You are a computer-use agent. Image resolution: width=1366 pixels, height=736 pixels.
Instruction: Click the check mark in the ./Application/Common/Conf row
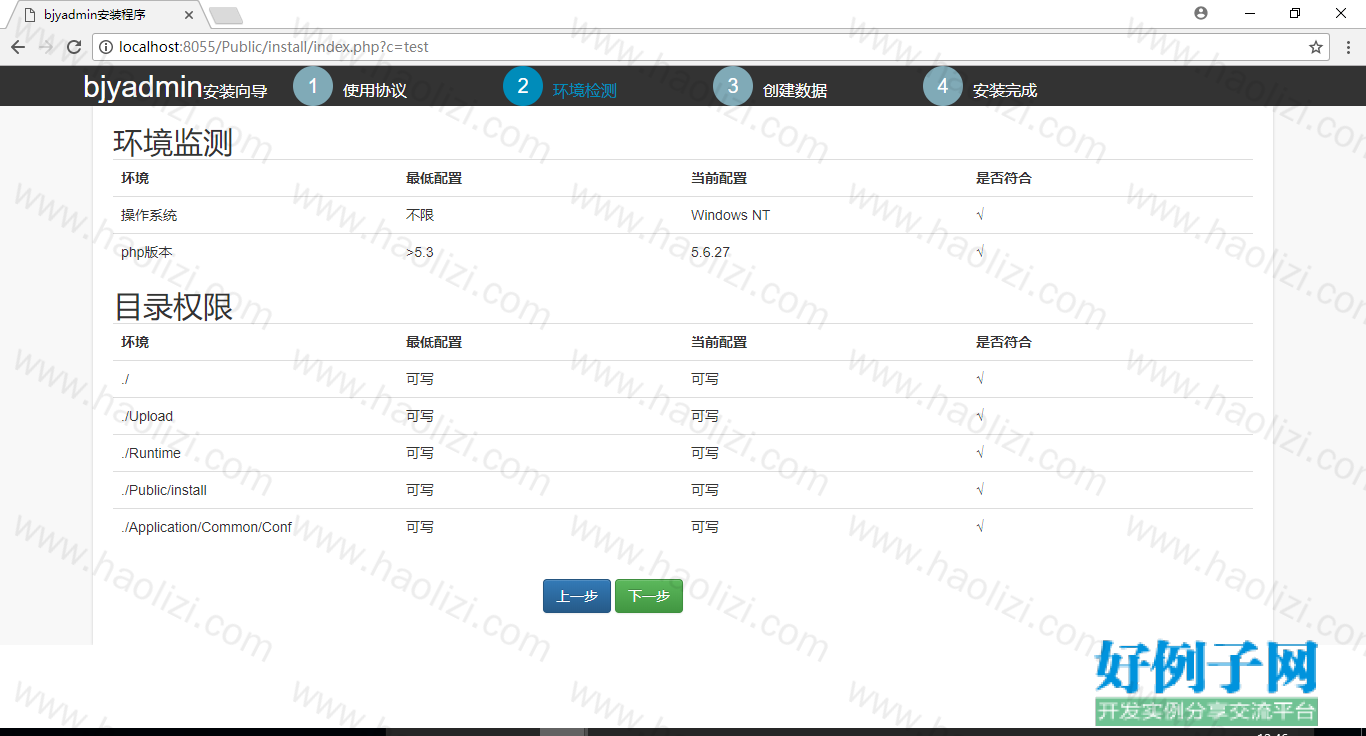(x=980, y=527)
